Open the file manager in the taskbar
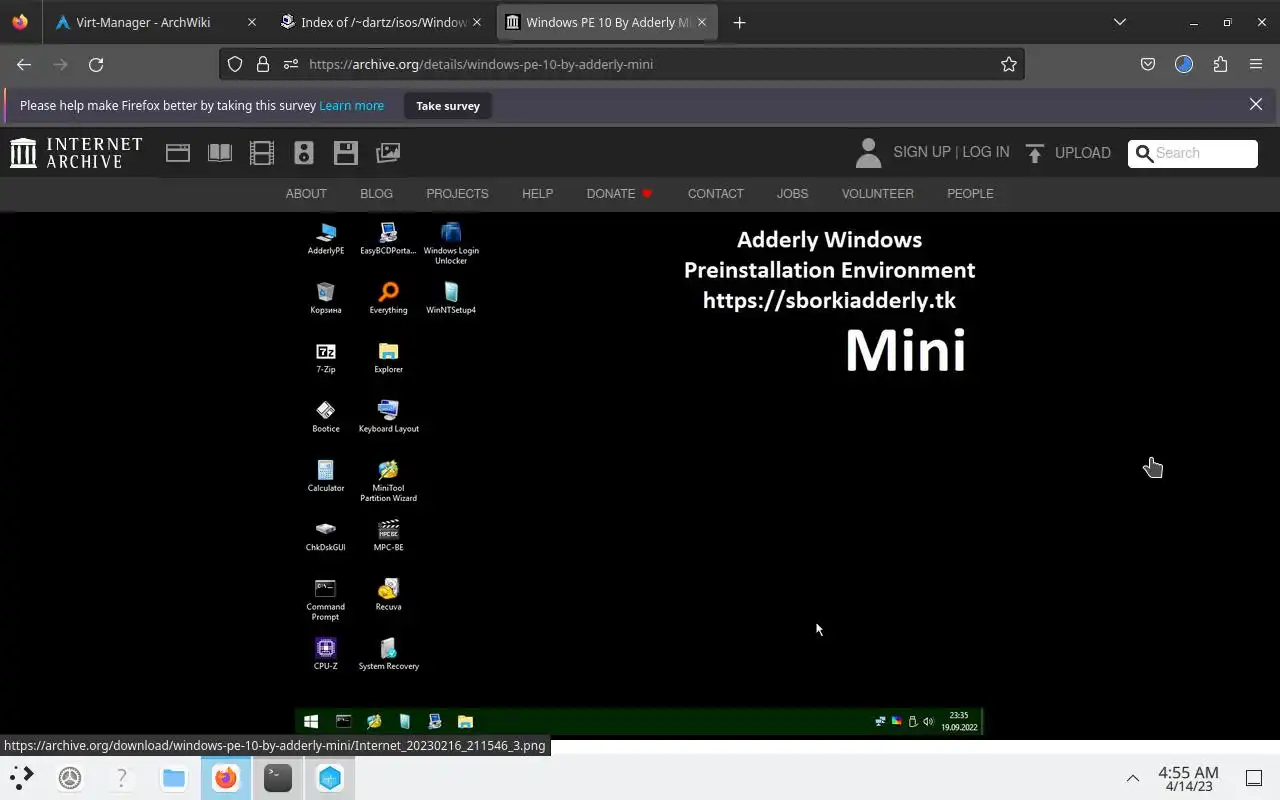This screenshot has height=800, width=1280. click(x=174, y=777)
